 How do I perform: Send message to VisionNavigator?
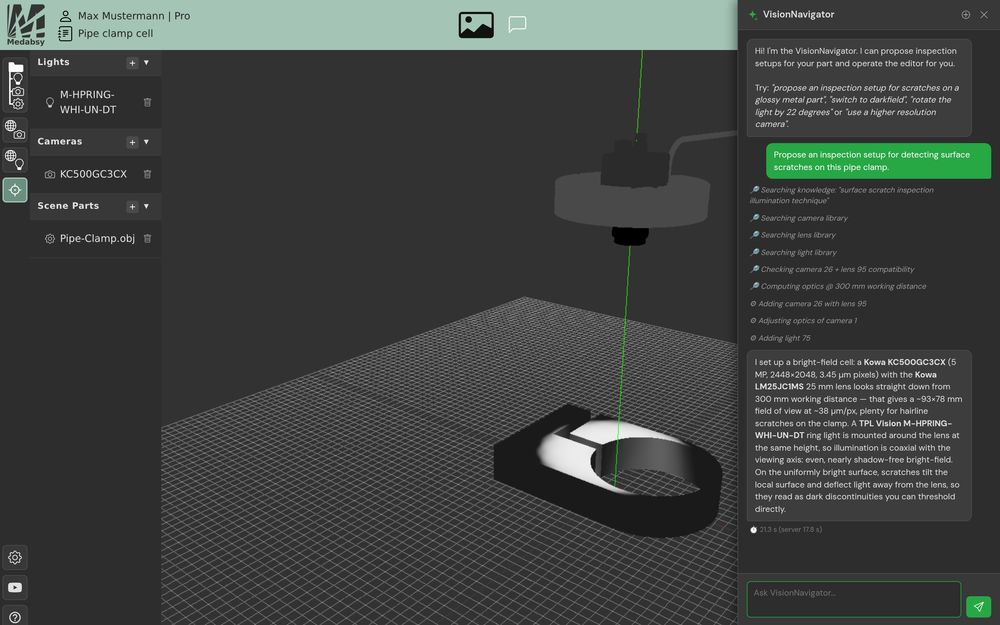pyautogui.click(x=978, y=607)
